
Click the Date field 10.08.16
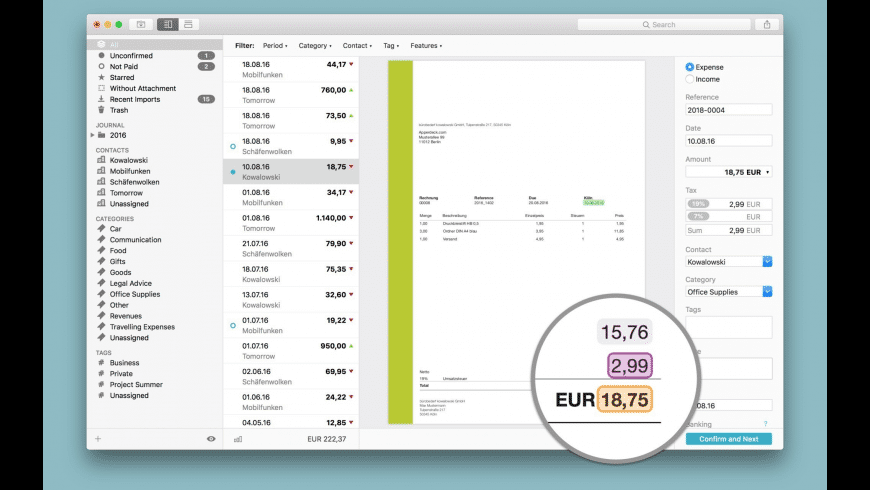729,141
